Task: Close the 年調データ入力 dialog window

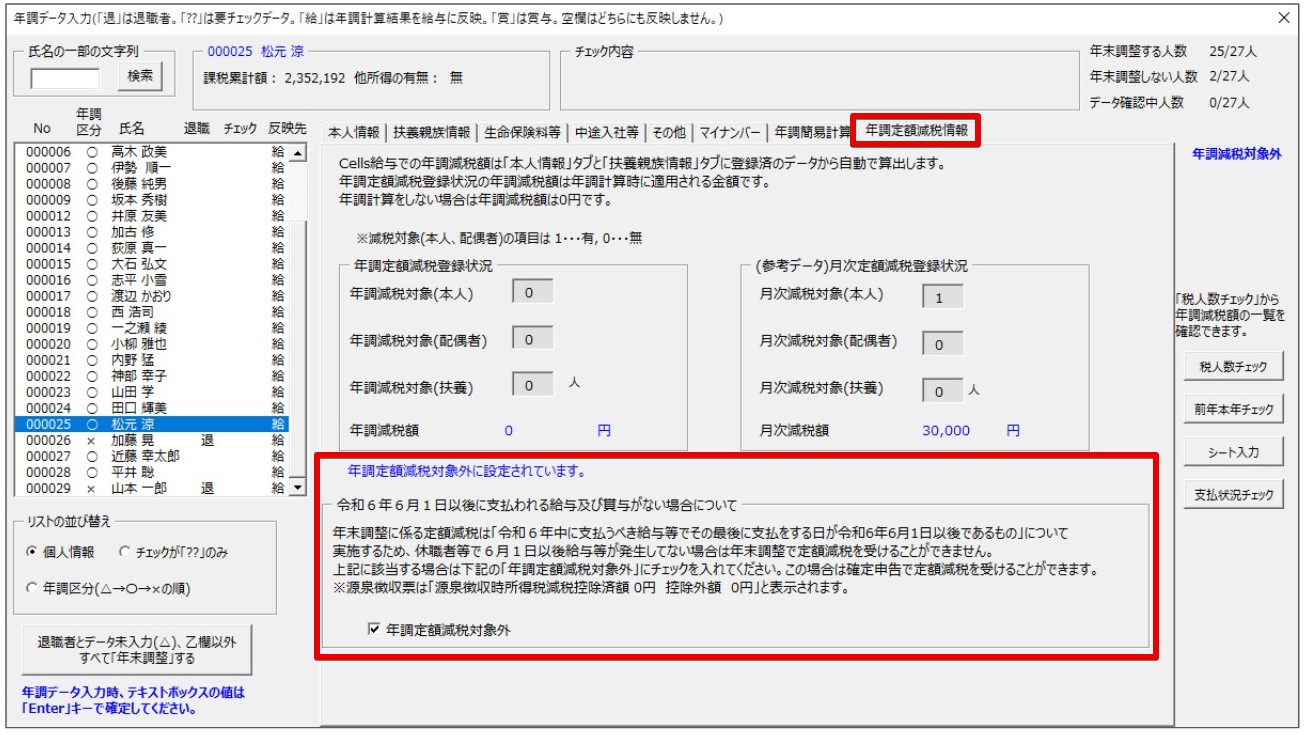Action: (1284, 18)
